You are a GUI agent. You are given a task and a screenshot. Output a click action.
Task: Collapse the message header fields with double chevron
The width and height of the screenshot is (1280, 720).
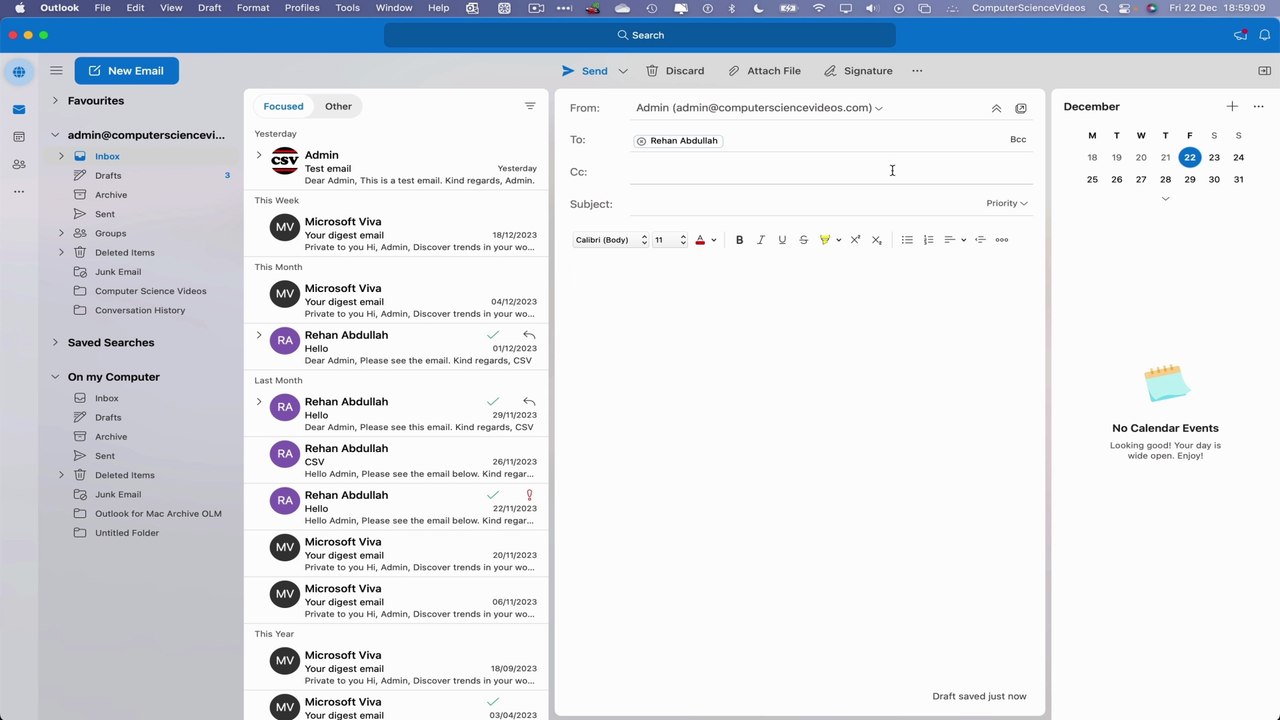click(996, 108)
